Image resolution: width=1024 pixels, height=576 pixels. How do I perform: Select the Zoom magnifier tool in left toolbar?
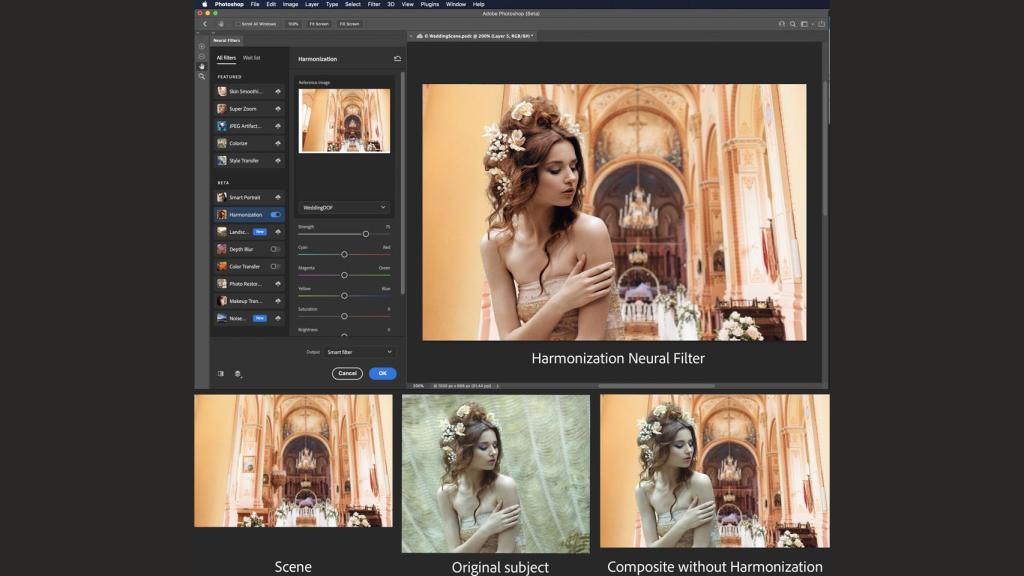[201, 76]
